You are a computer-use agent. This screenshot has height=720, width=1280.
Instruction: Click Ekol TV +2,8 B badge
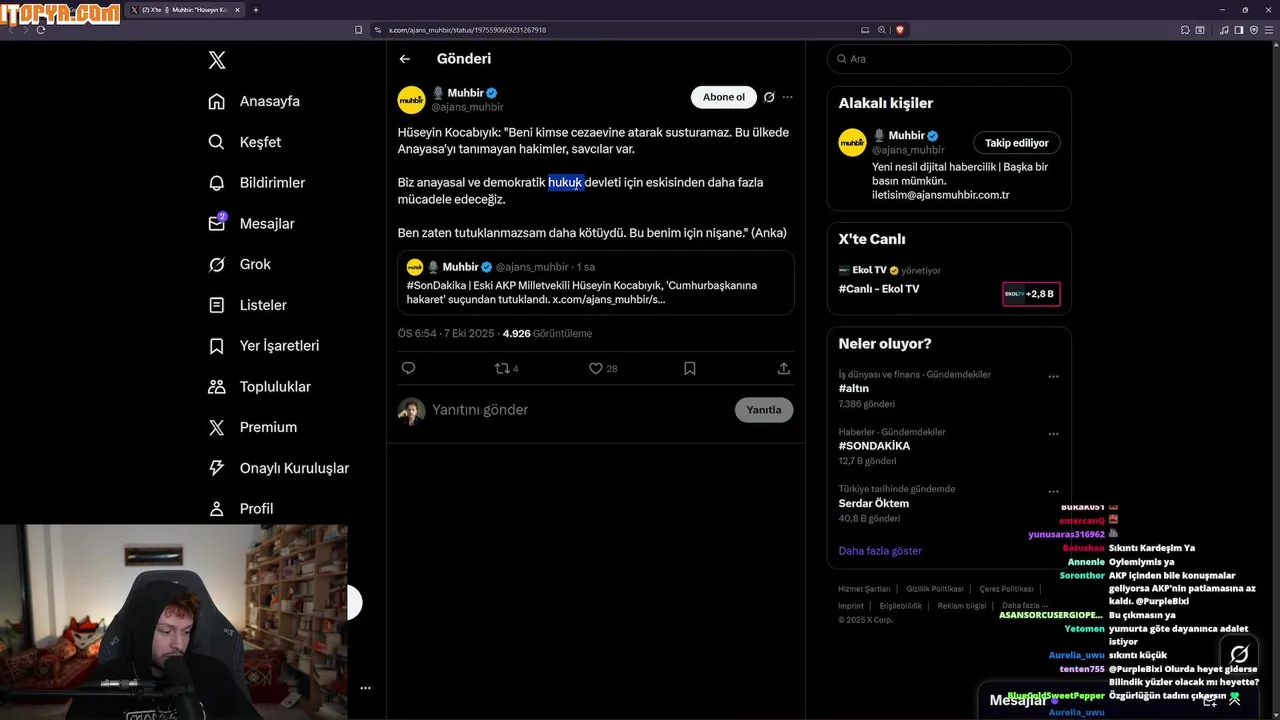point(1031,294)
